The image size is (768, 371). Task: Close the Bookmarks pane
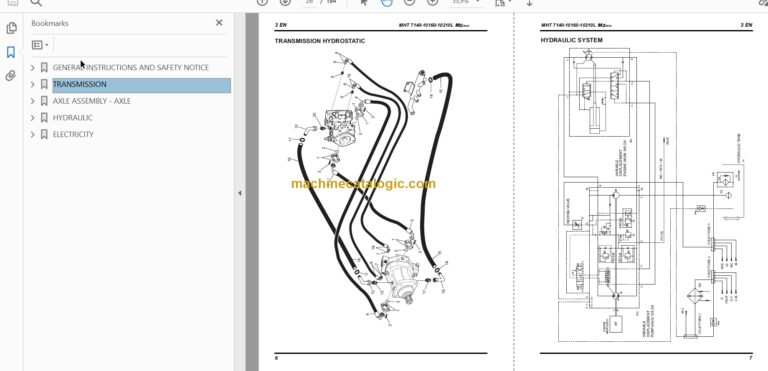click(219, 23)
